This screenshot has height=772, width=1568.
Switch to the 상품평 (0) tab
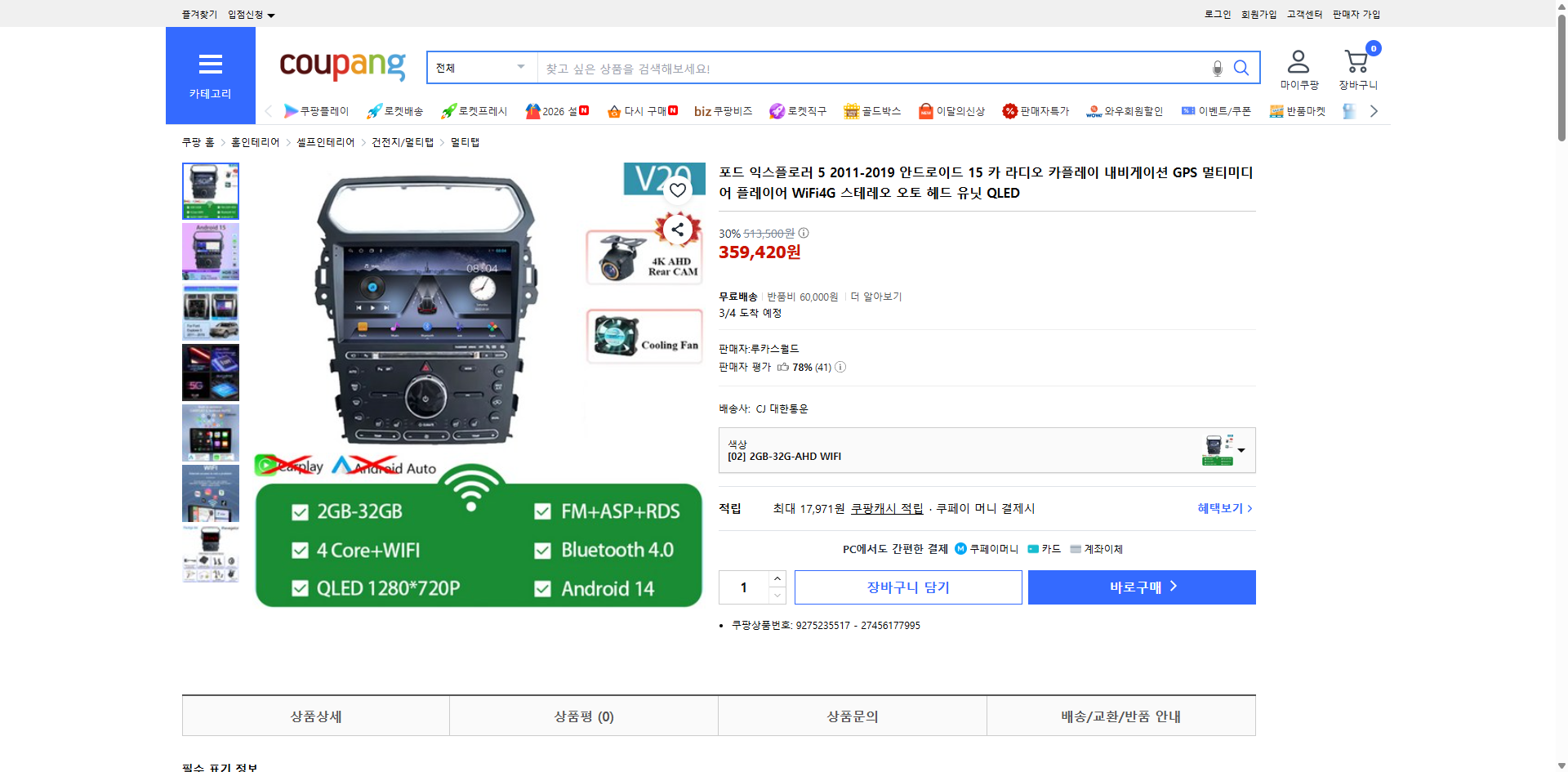(583, 716)
